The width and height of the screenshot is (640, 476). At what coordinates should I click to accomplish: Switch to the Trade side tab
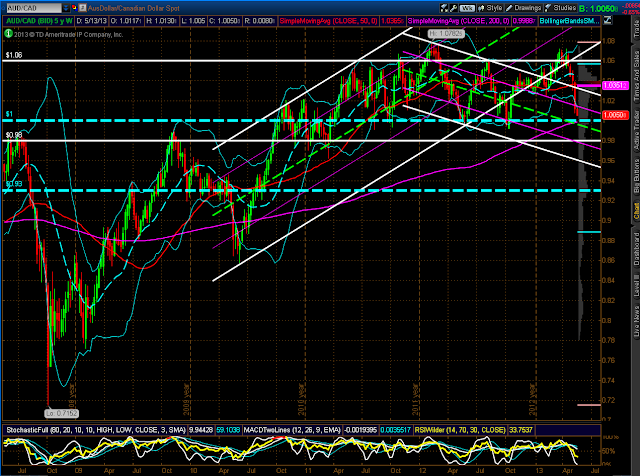[x=636, y=29]
